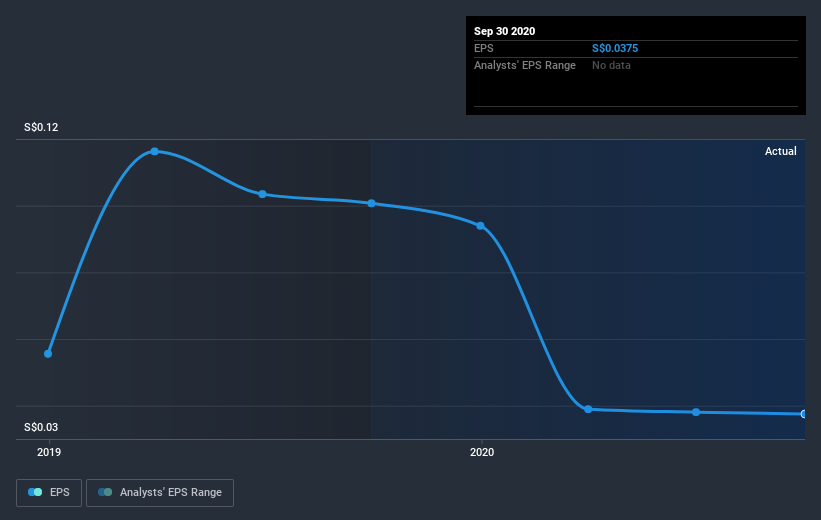Toggle the EPS legend button
Viewport: 821px width, 520px height.
(49, 492)
